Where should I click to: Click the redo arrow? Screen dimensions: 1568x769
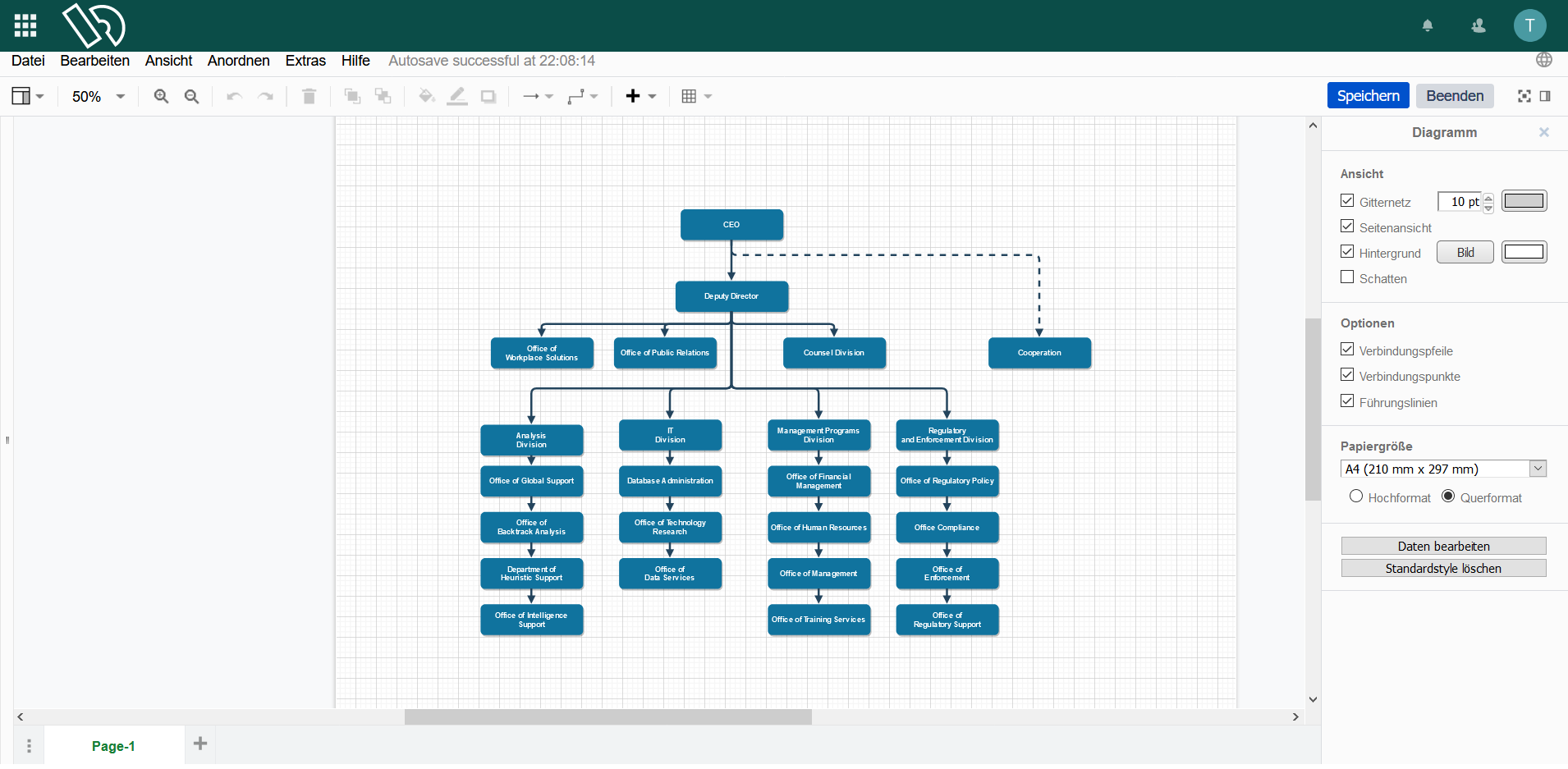265,96
